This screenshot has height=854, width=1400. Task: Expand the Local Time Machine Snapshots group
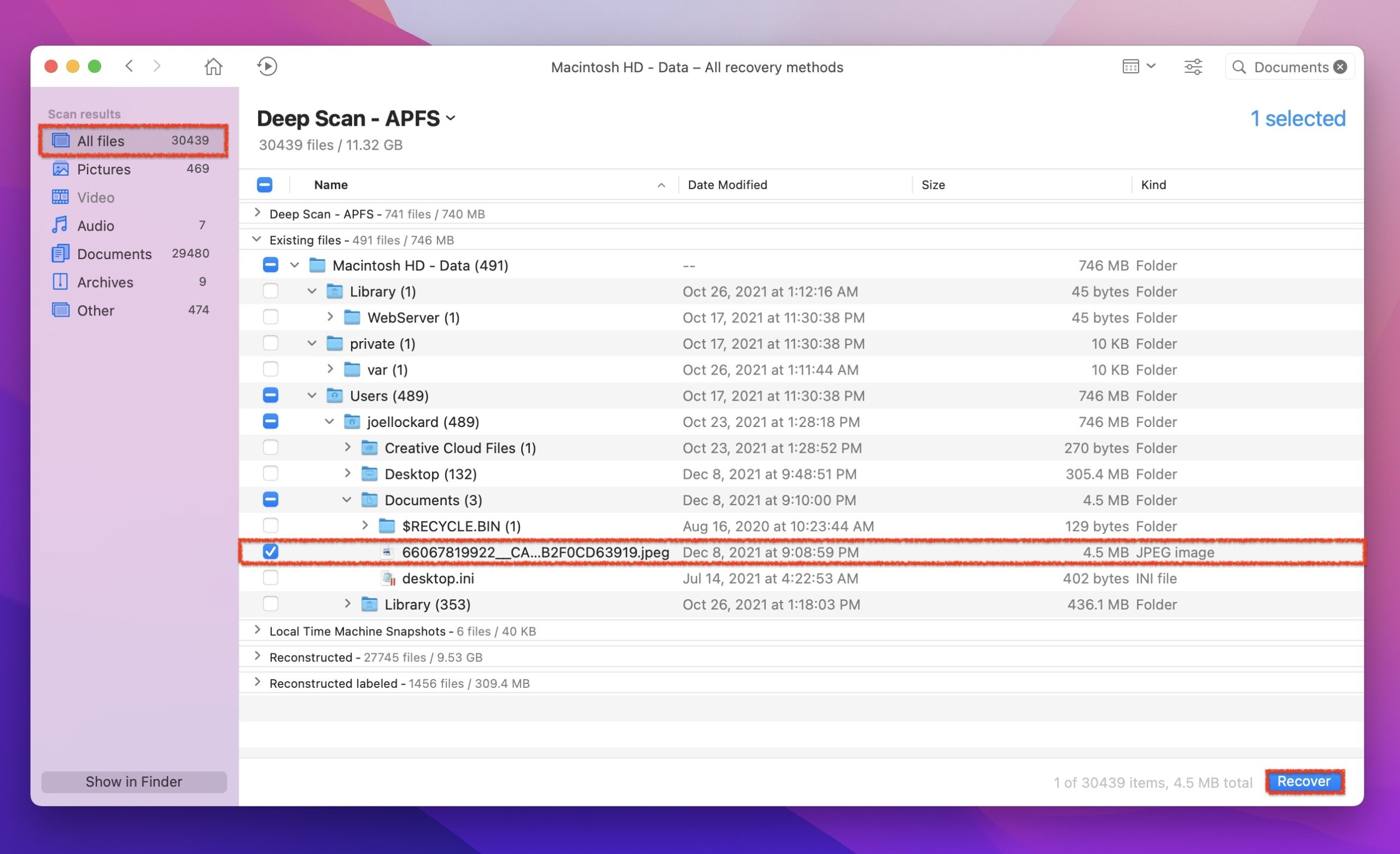tap(258, 630)
